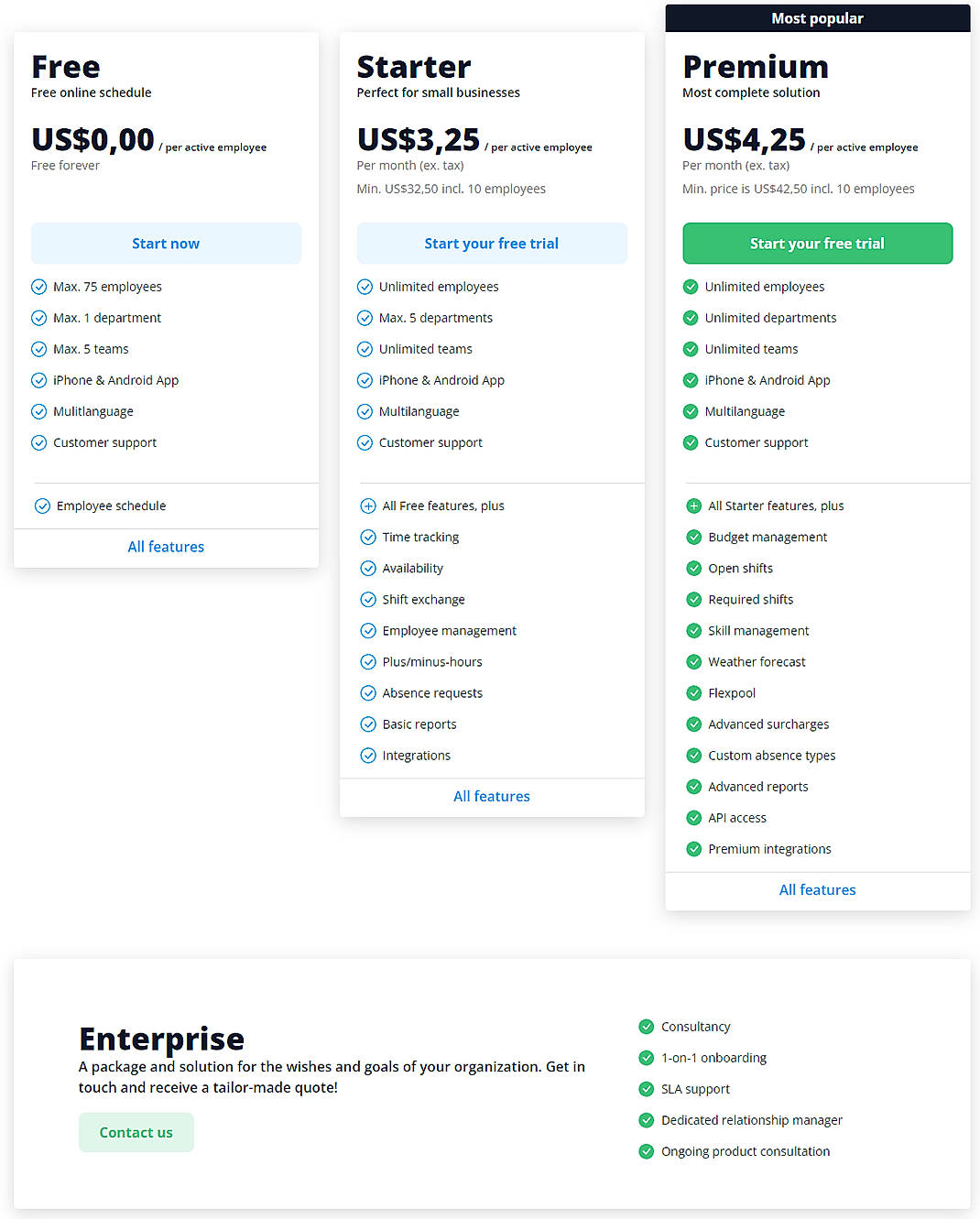Start your free trial for the Premium plan

click(817, 244)
